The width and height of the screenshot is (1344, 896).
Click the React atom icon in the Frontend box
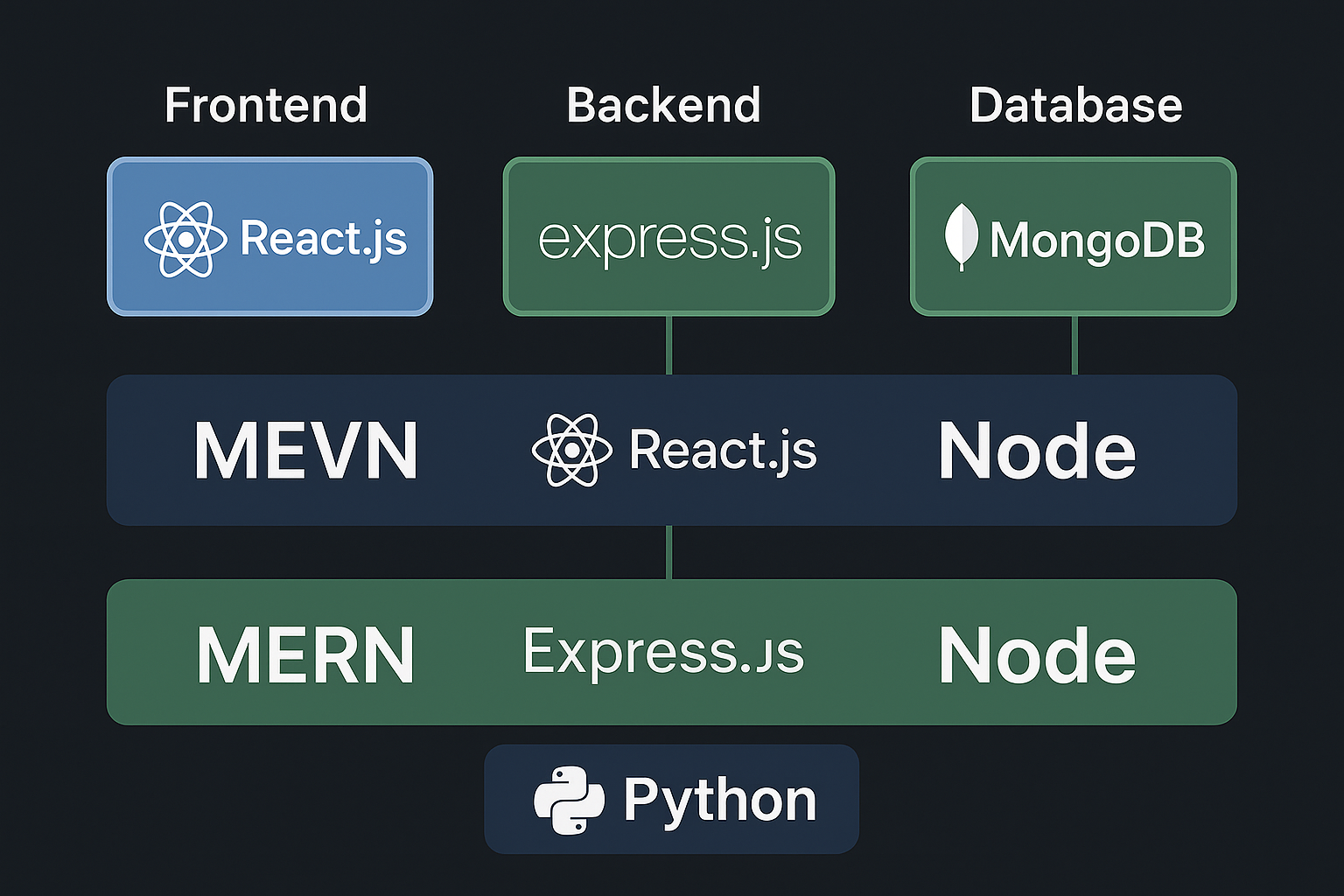point(185,239)
